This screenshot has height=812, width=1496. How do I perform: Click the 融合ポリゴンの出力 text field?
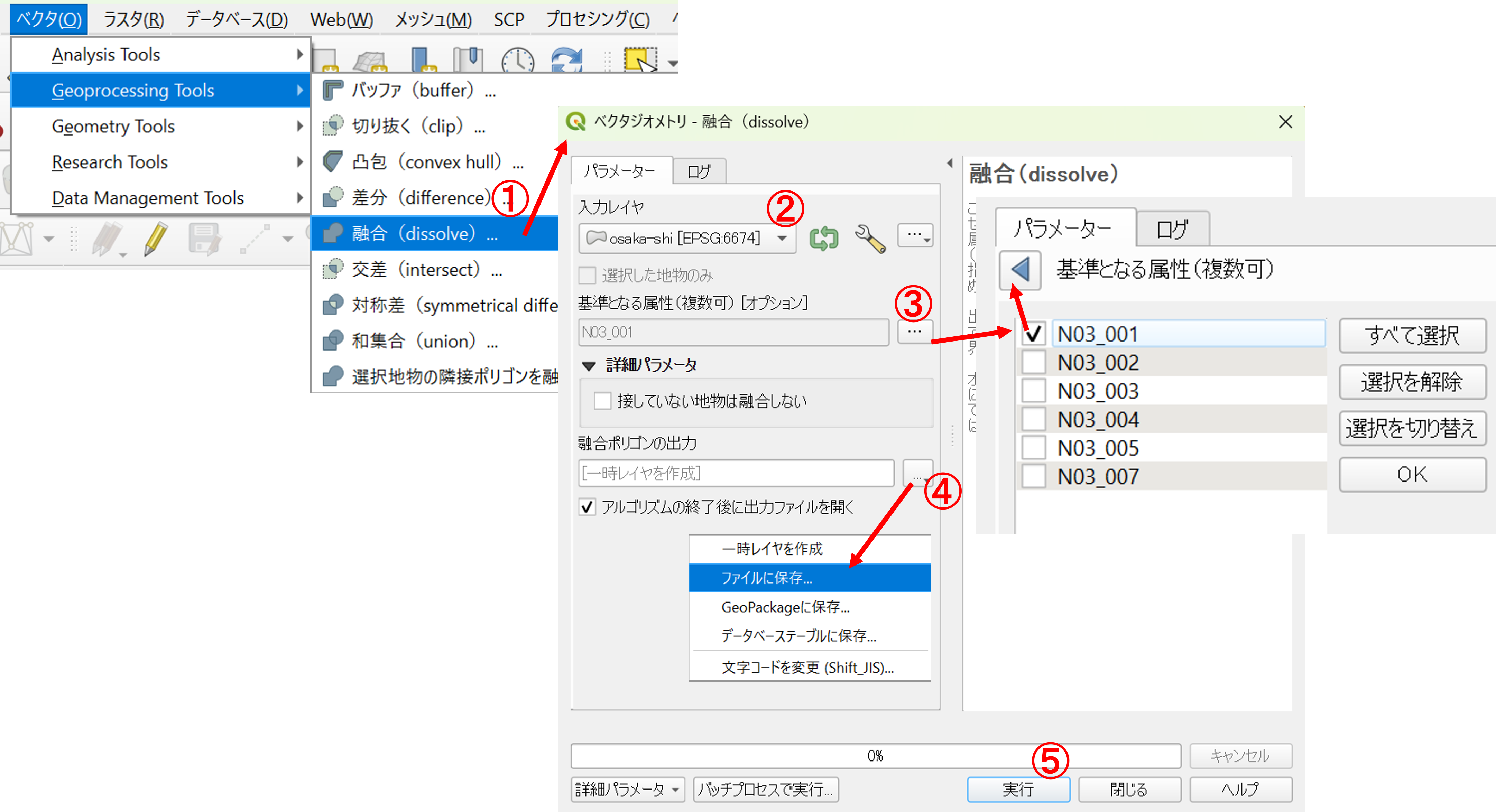(x=736, y=473)
